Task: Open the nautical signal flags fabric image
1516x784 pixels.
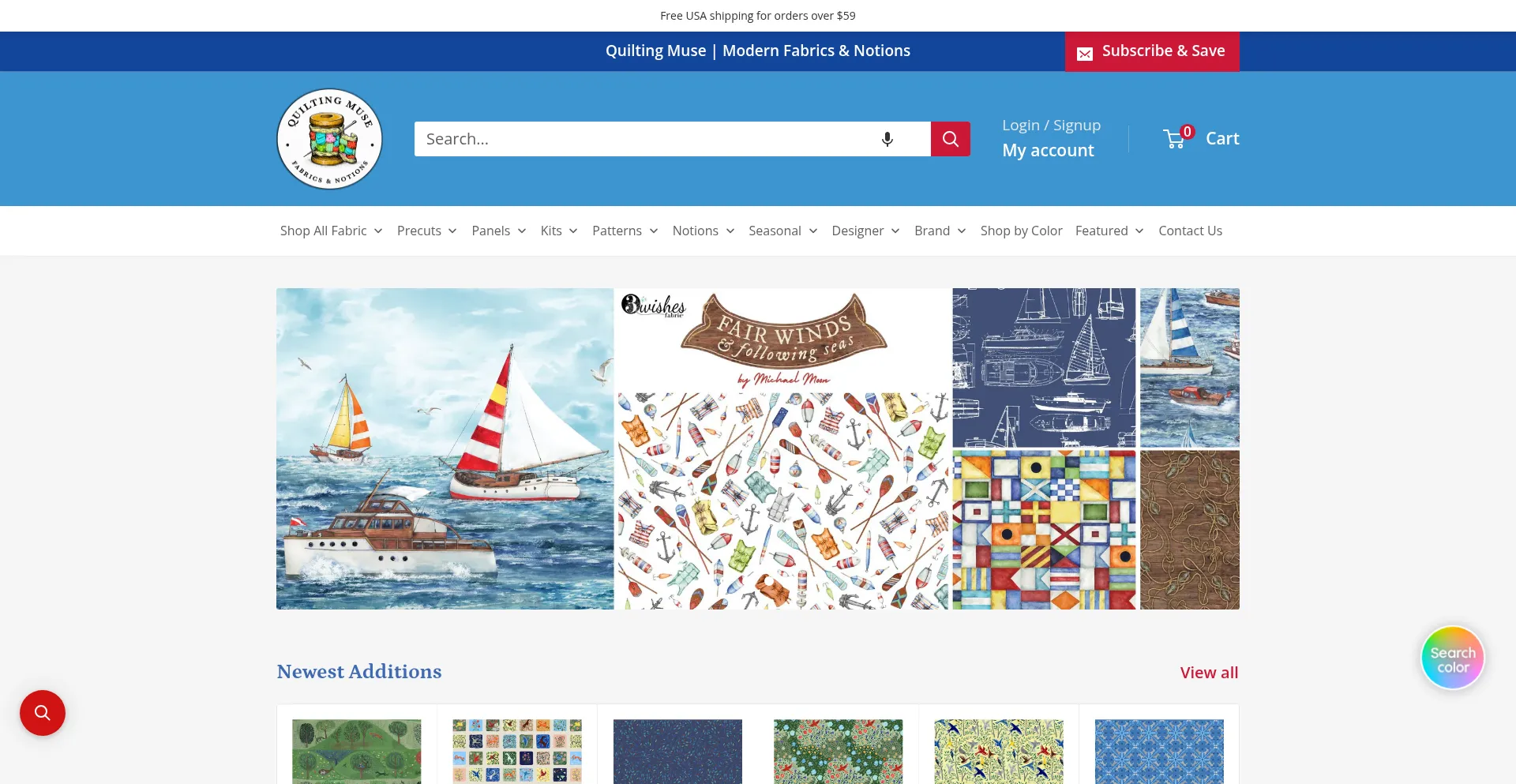Action: (1044, 530)
